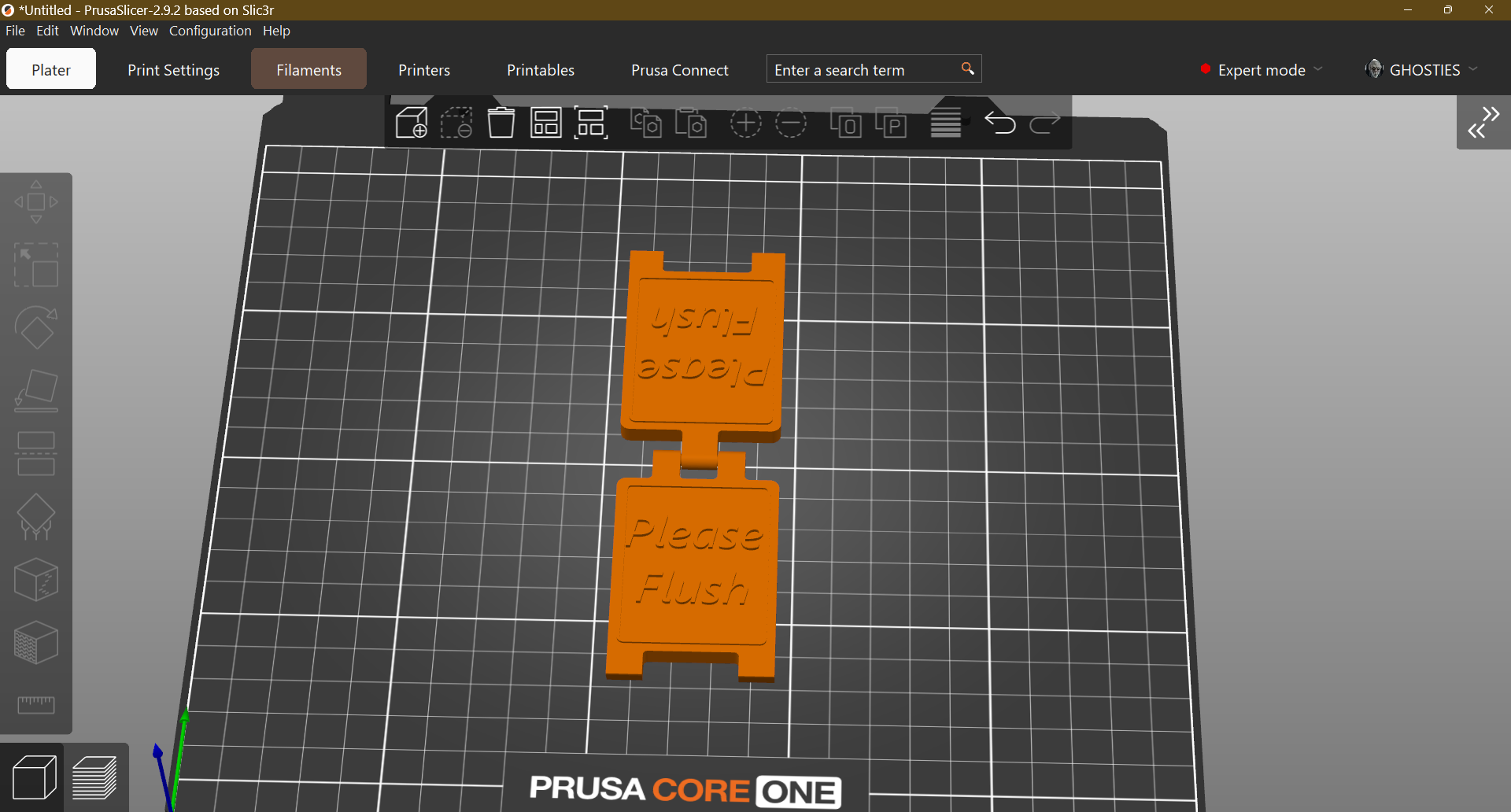Arrange all objects on the bed
Screen dimensions: 1511x812
545,123
